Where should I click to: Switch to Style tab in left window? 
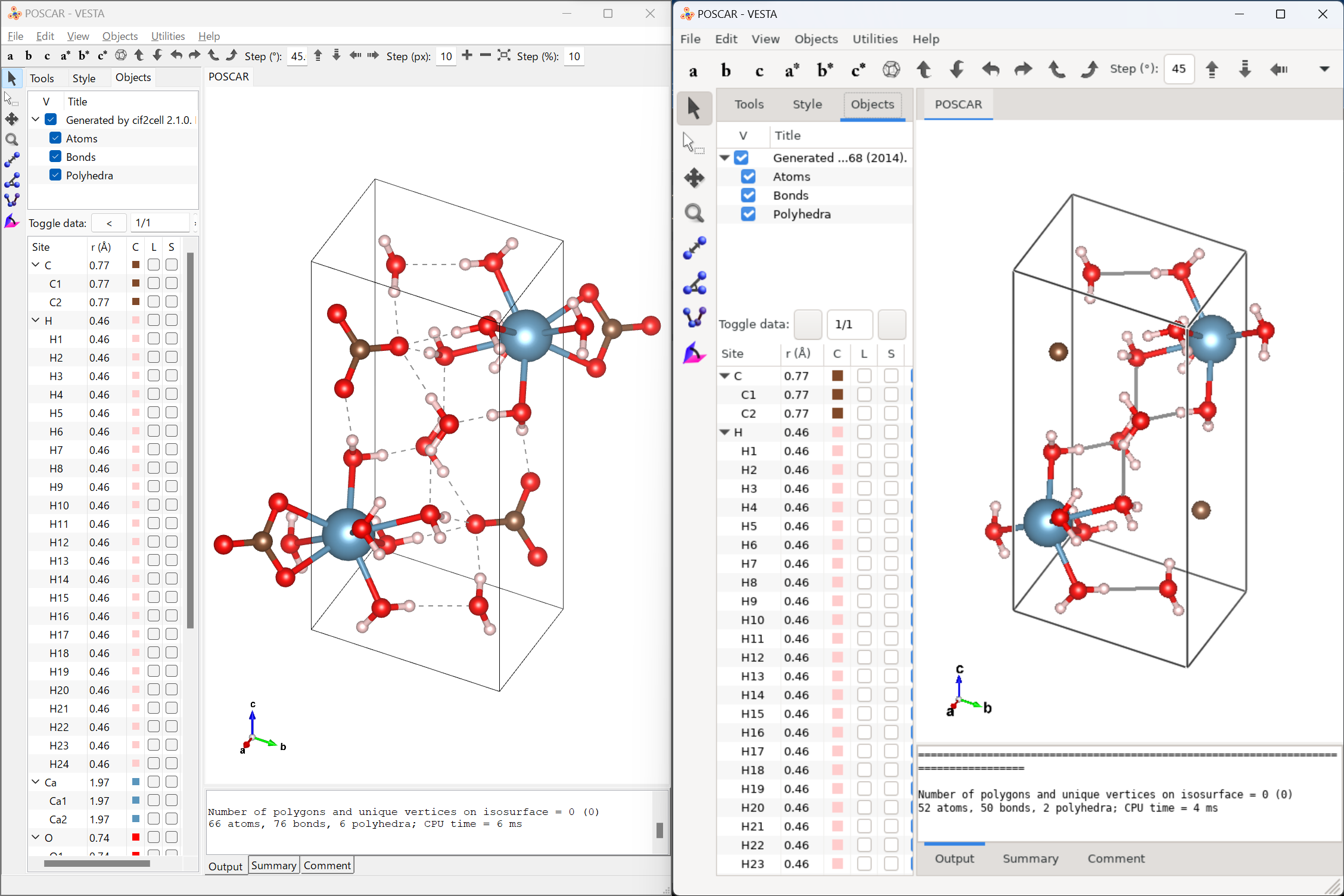(x=84, y=78)
